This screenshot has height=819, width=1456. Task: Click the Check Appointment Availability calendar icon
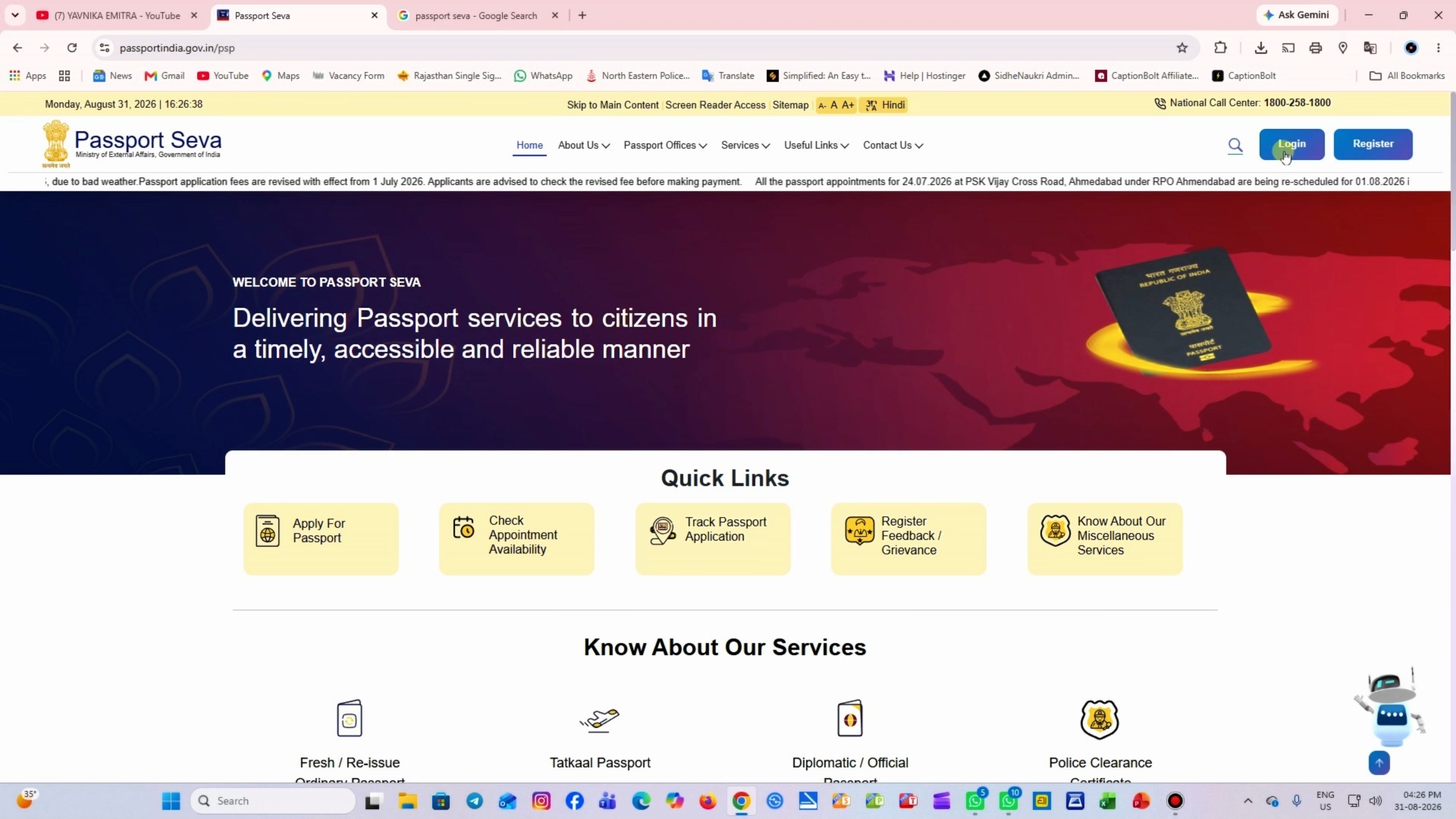click(463, 527)
